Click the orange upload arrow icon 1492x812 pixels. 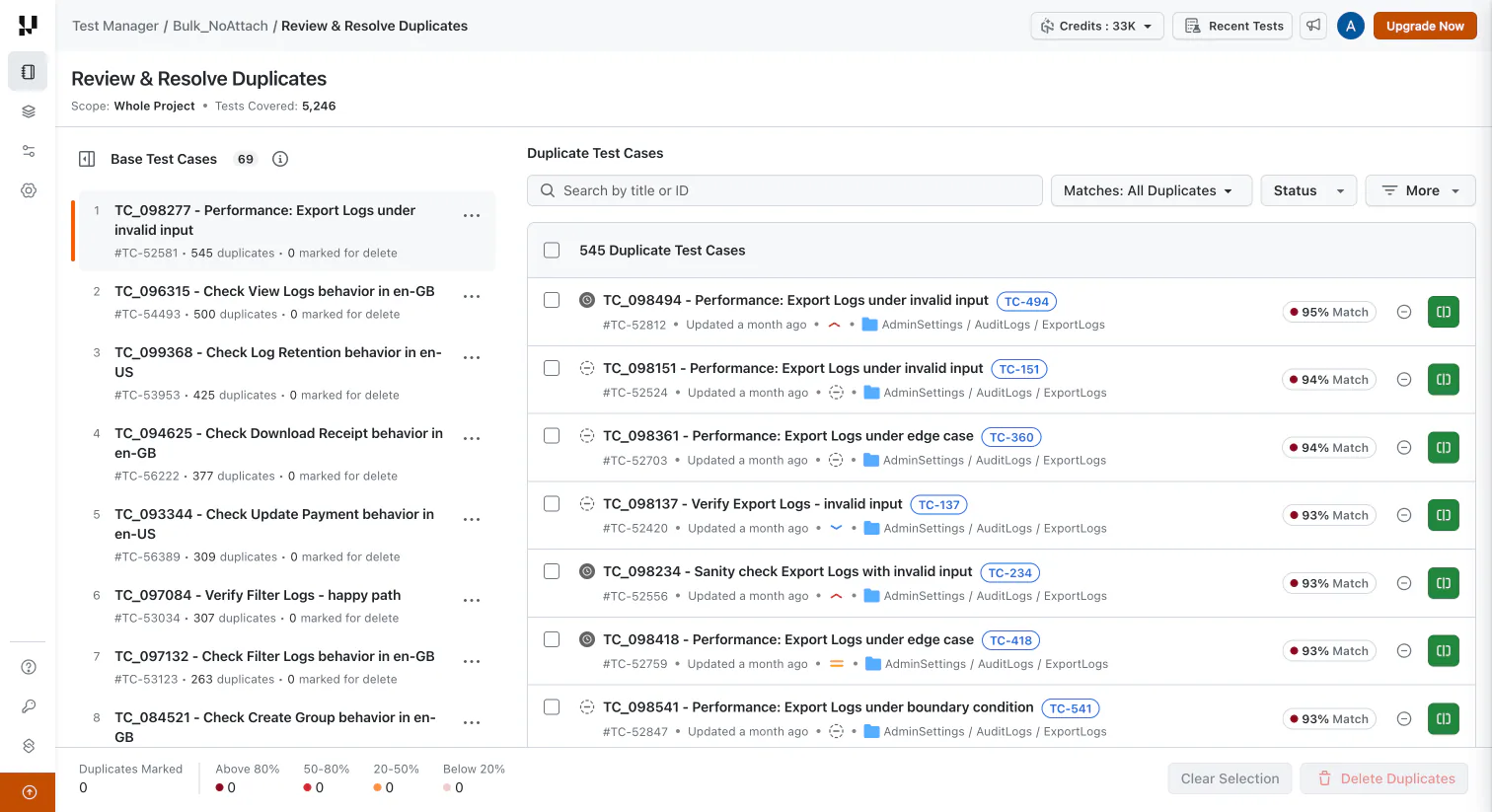pos(29,791)
